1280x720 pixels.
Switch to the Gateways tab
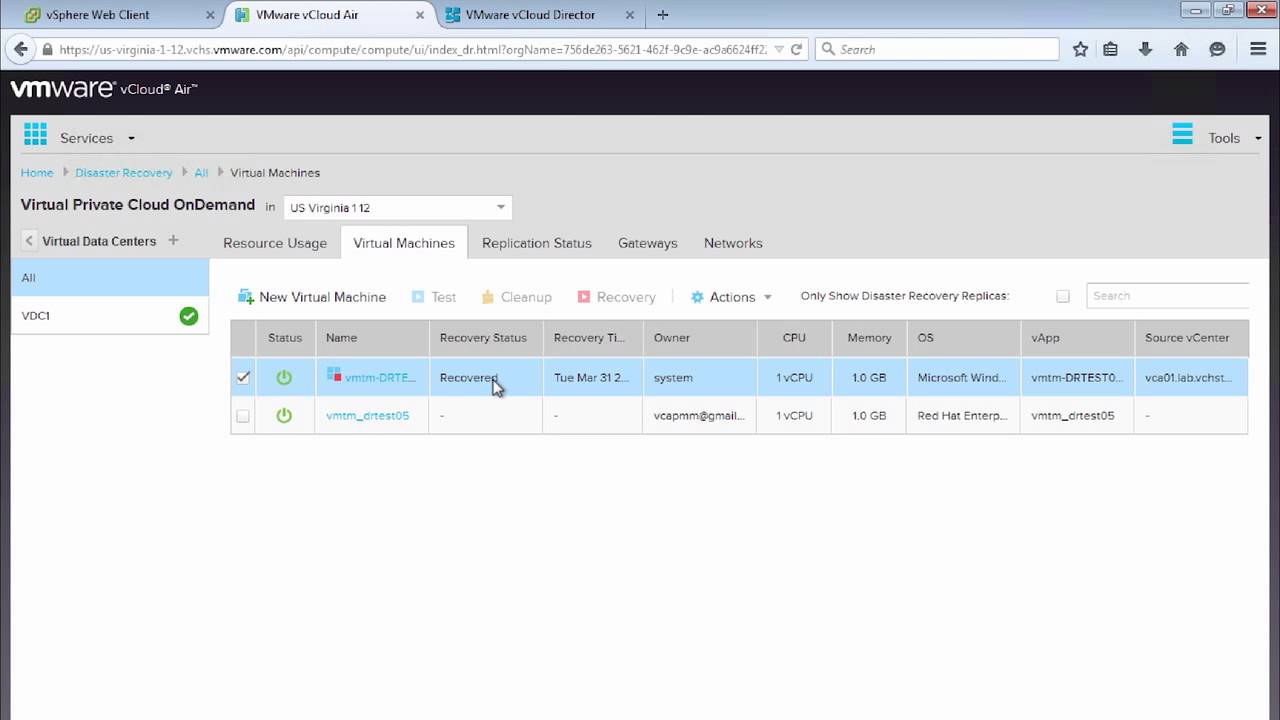tap(648, 243)
